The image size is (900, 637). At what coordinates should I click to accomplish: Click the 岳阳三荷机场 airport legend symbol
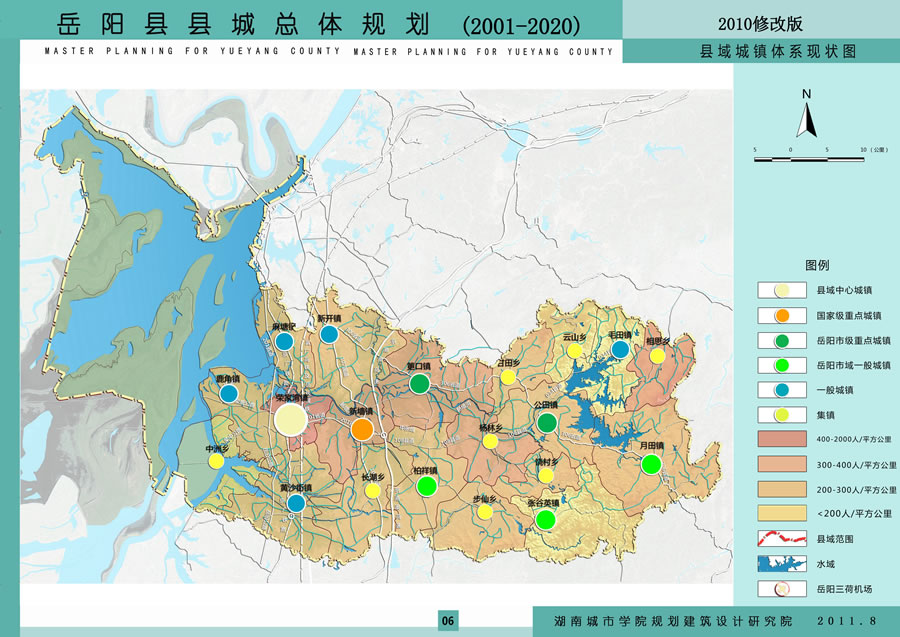click(784, 588)
